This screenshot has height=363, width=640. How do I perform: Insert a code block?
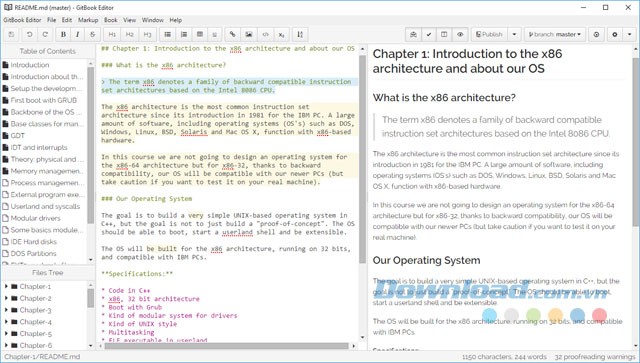(x=265, y=34)
